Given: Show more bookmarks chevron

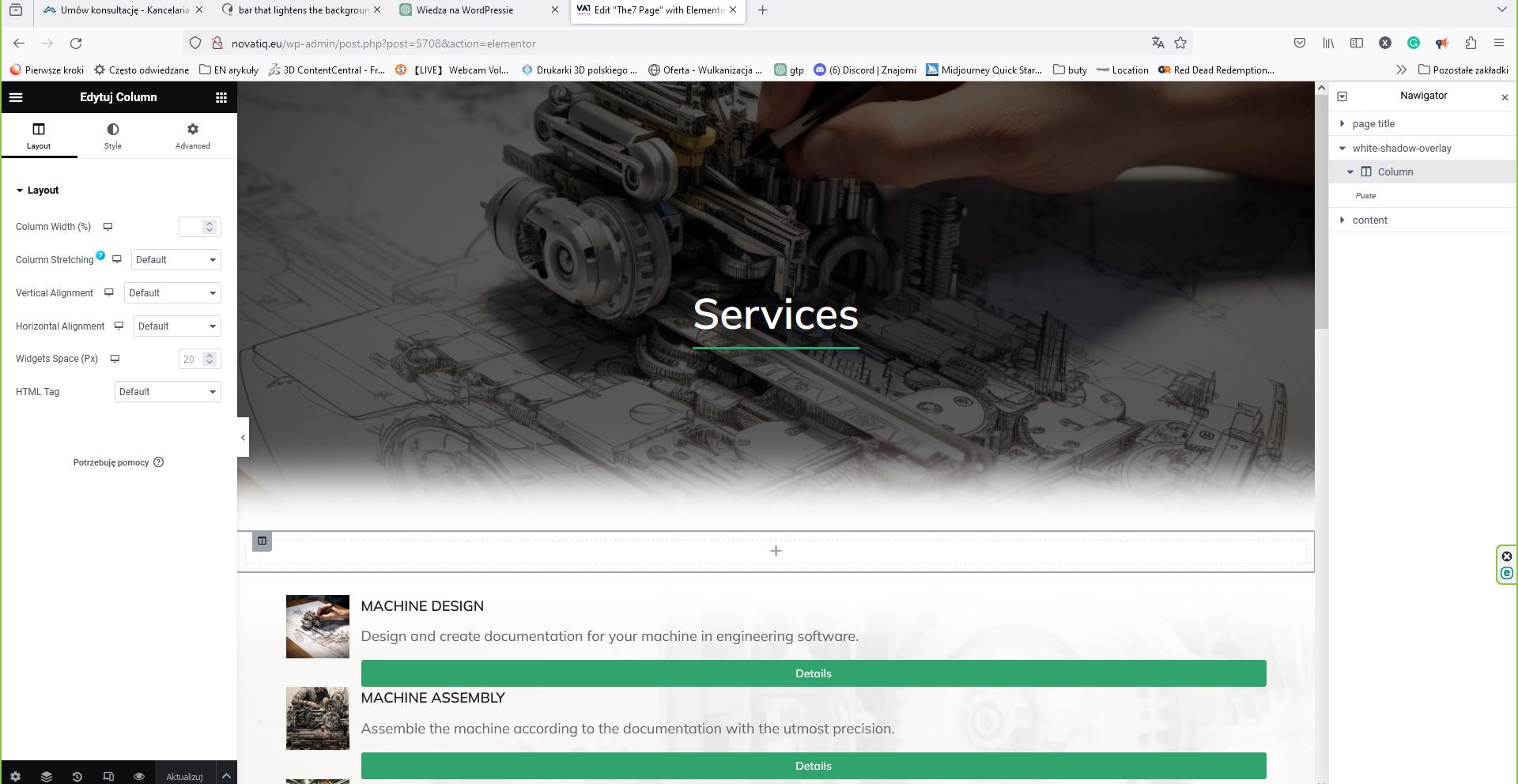Looking at the screenshot, I should tap(1401, 70).
